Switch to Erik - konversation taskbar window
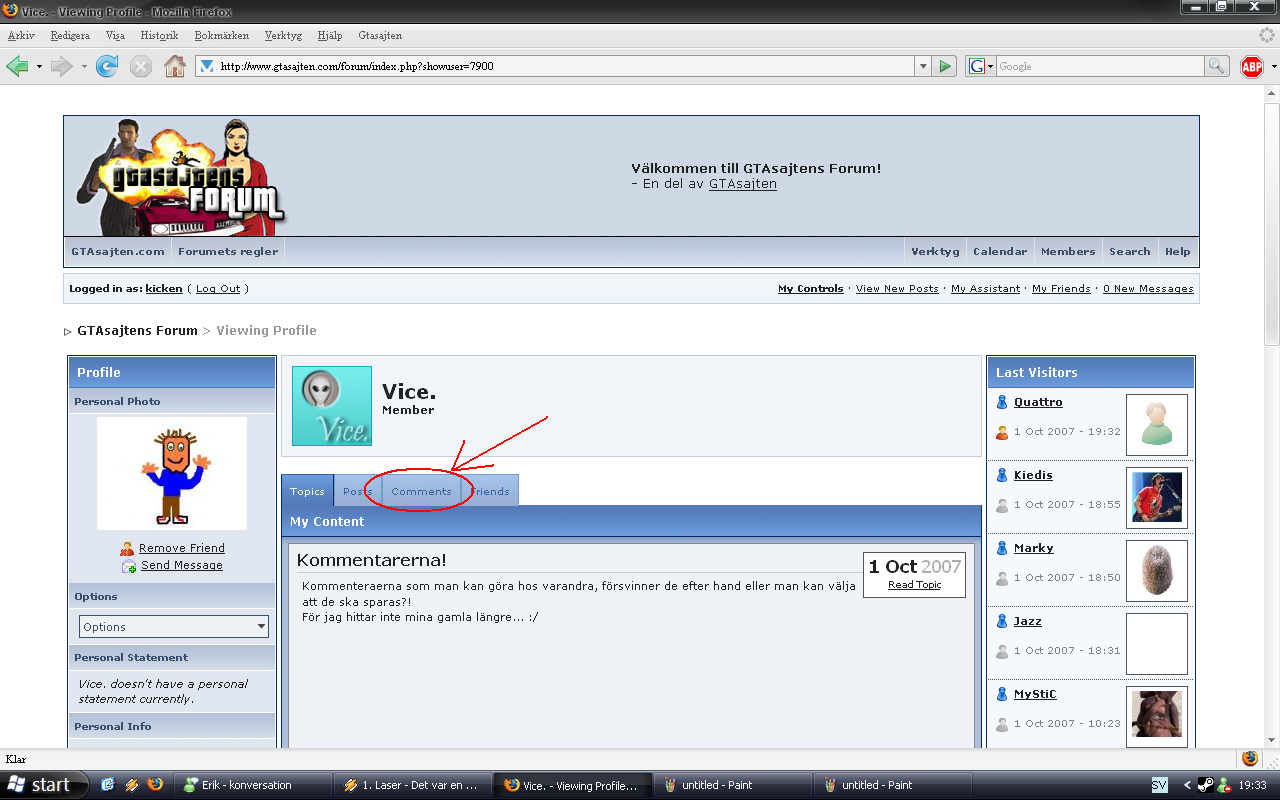Viewport: 1280px width, 800px height. (x=251, y=785)
